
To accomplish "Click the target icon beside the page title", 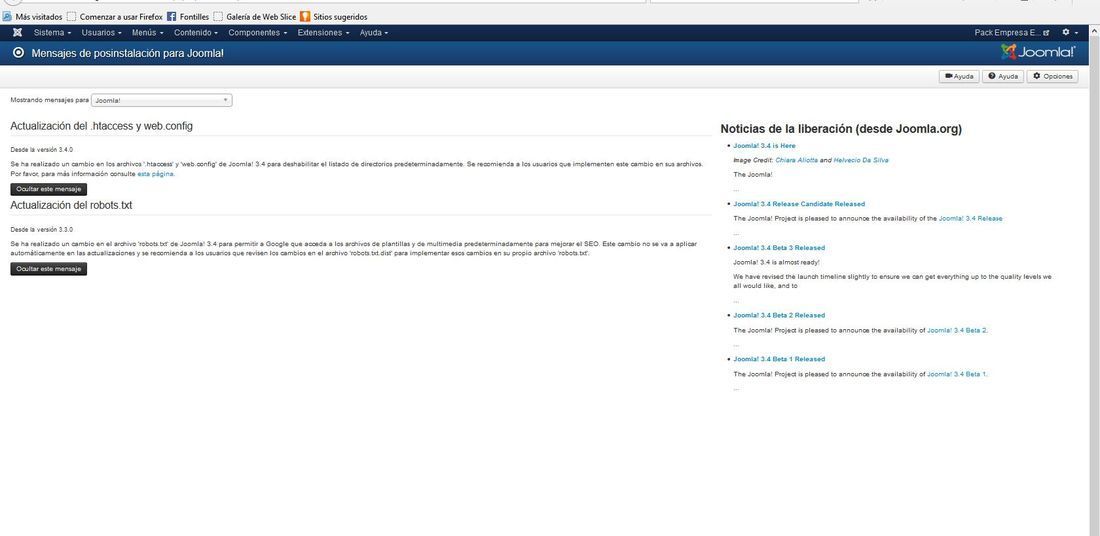I will click(x=19, y=53).
